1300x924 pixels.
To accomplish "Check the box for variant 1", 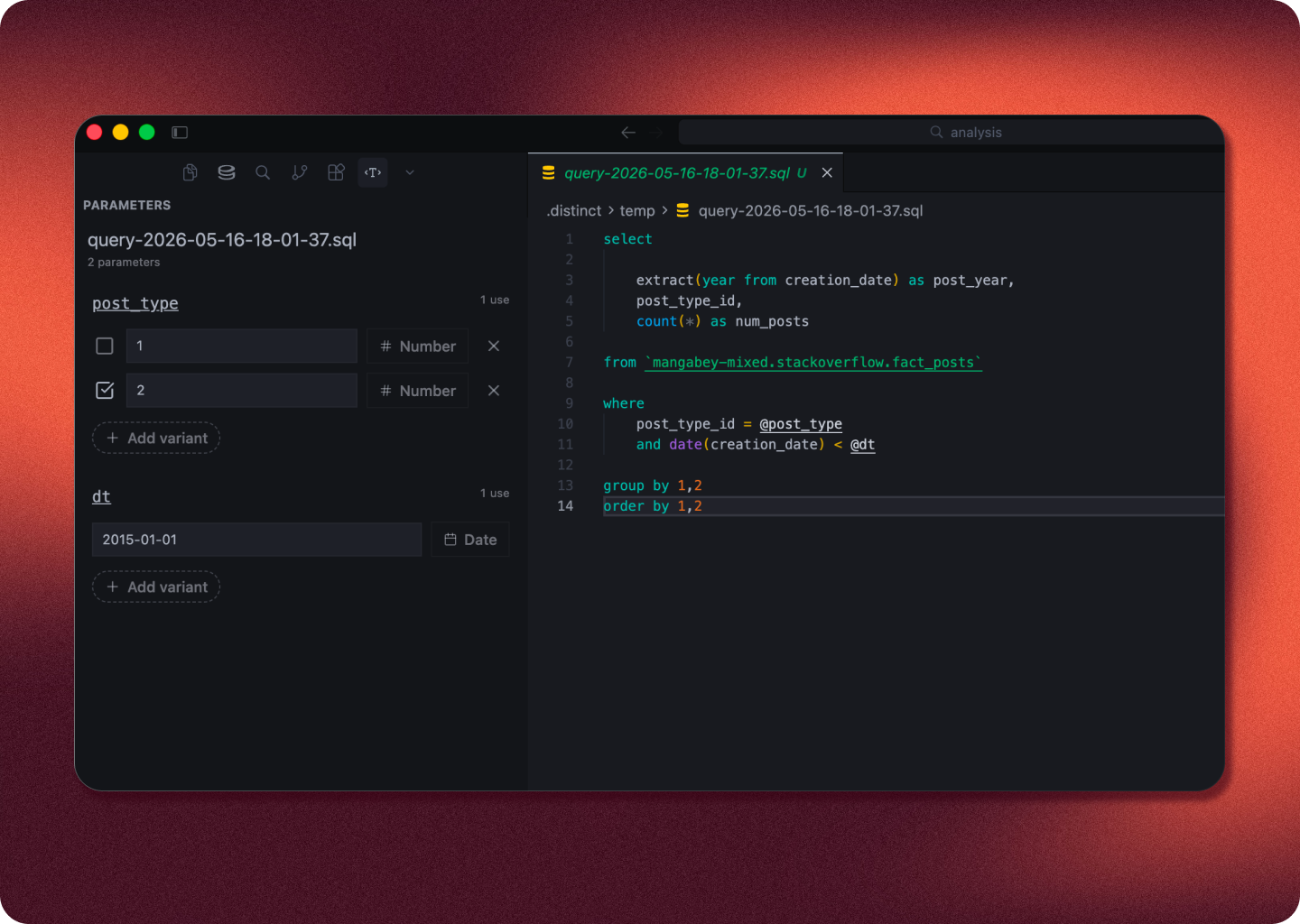I will (105, 346).
